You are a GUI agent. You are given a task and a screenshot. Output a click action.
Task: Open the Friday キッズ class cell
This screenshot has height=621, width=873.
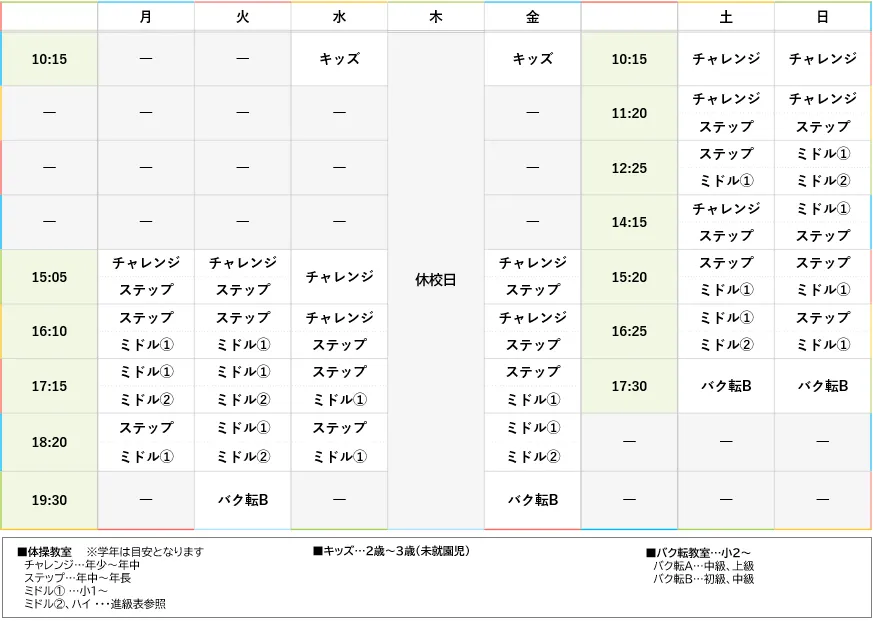pyautogui.click(x=532, y=59)
